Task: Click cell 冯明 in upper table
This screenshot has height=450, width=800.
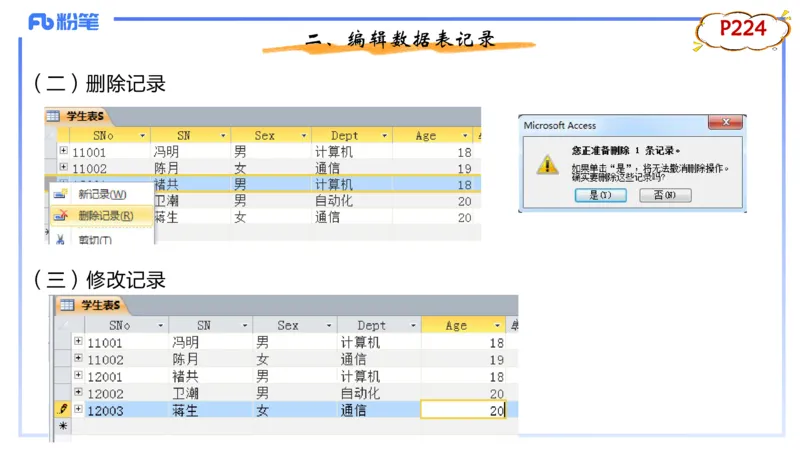Action: pos(166,152)
